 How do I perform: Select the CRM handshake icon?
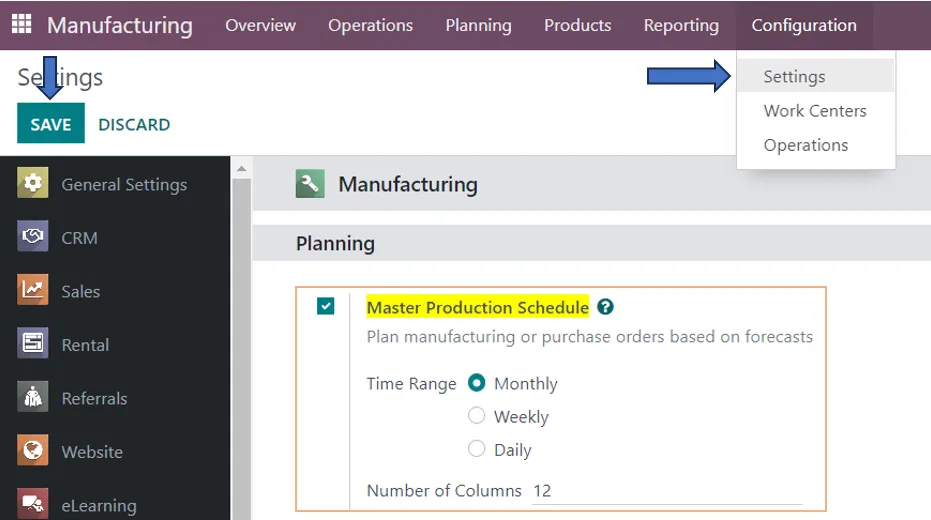(x=33, y=236)
